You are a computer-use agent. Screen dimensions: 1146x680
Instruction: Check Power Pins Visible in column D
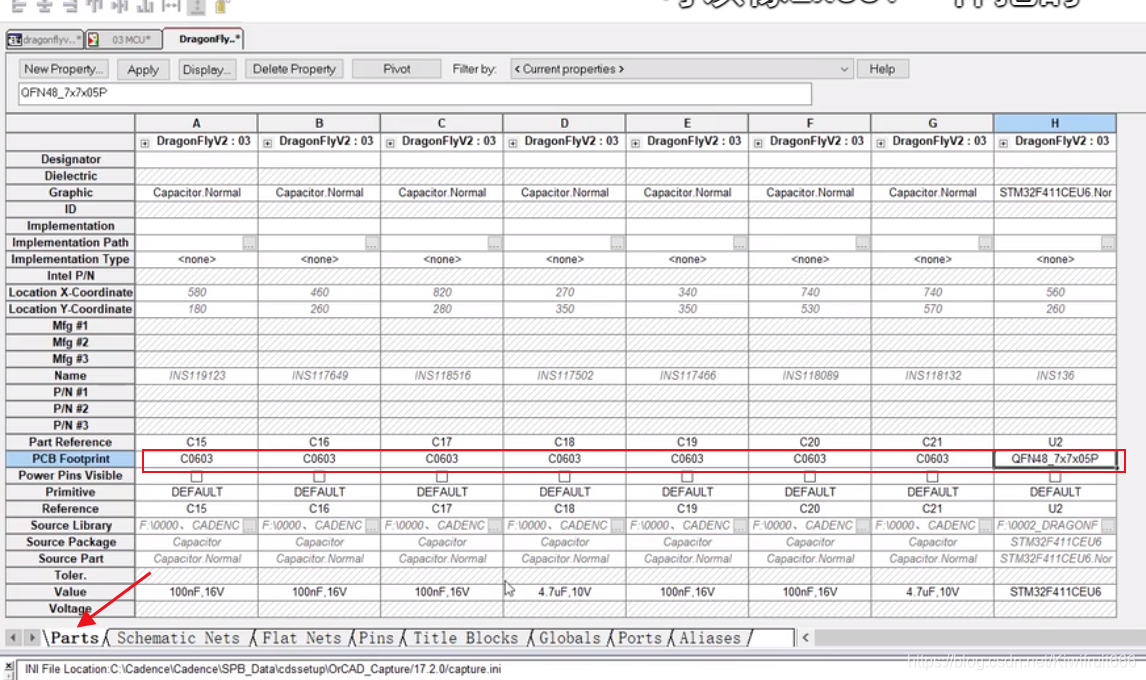tap(564, 476)
